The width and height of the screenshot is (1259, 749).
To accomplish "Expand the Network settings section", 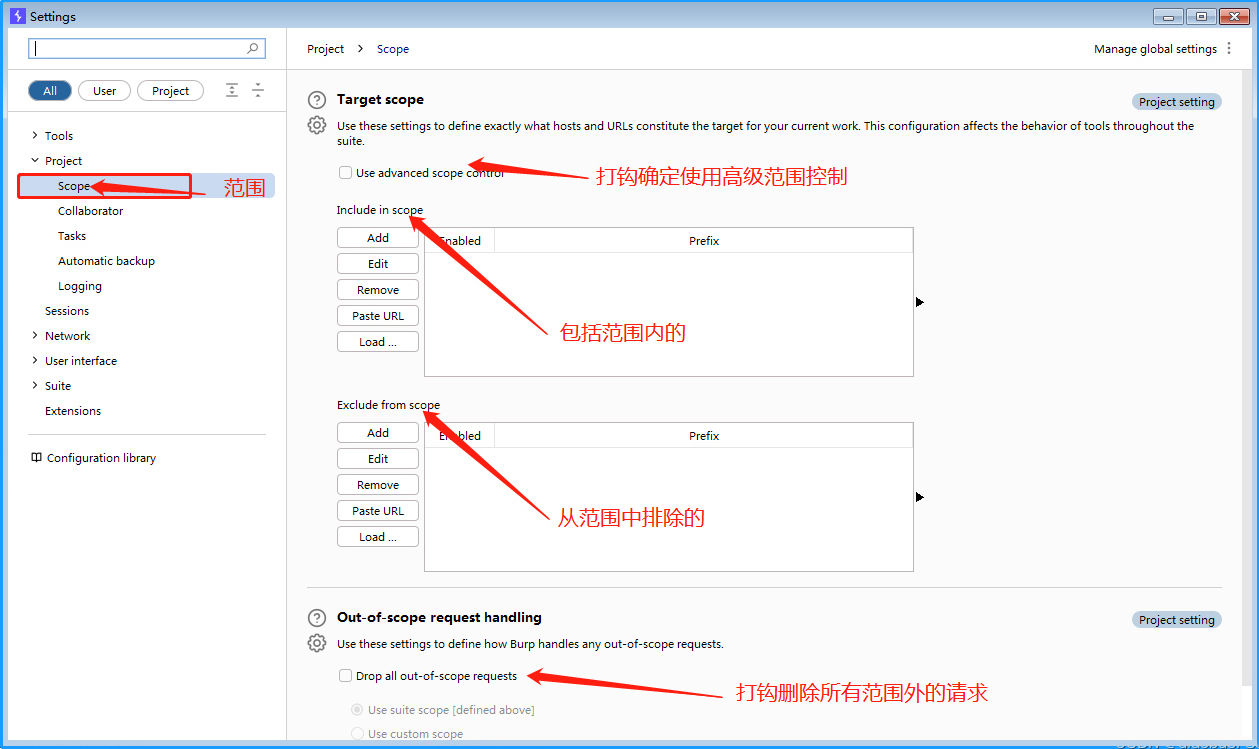I will [35, 336].
